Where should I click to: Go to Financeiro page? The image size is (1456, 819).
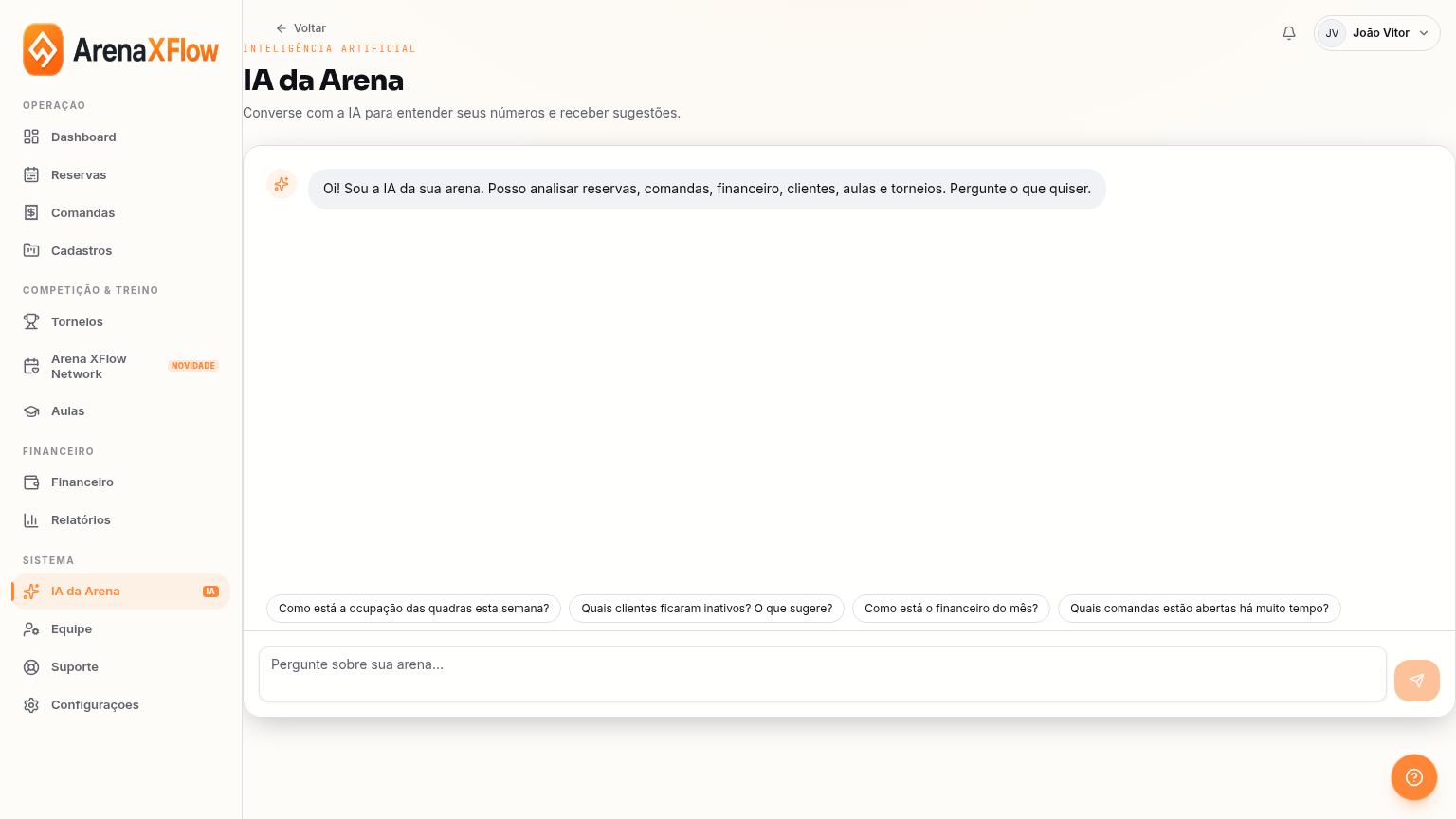pos(120,482)
